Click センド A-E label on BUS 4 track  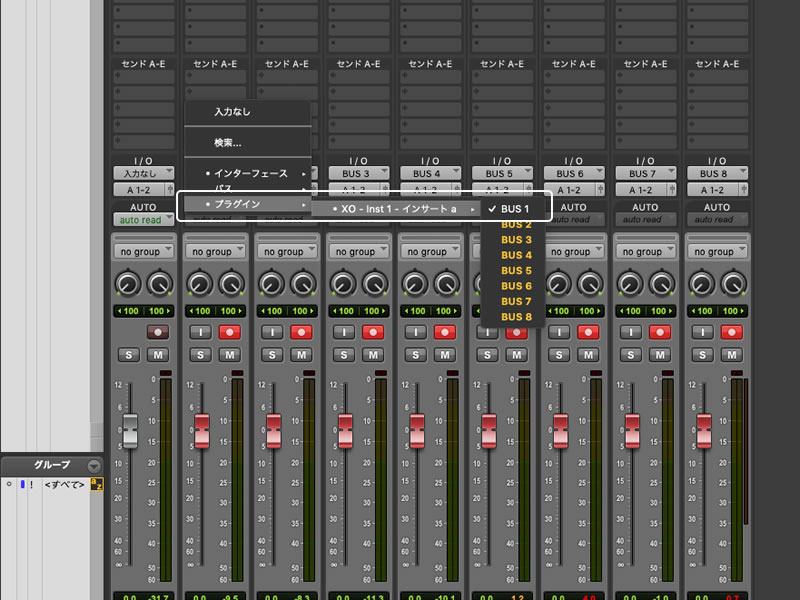430,64
